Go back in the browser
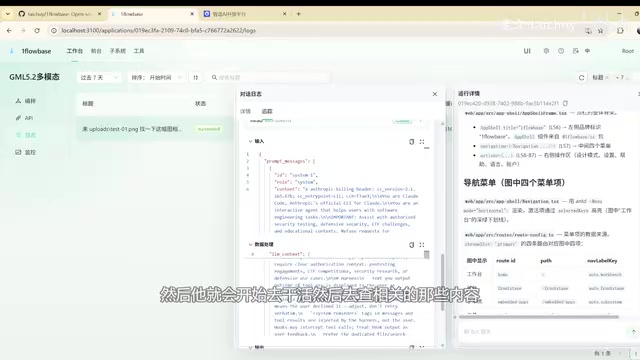This screenshot has height=360, width=640. tap(9, 31)
